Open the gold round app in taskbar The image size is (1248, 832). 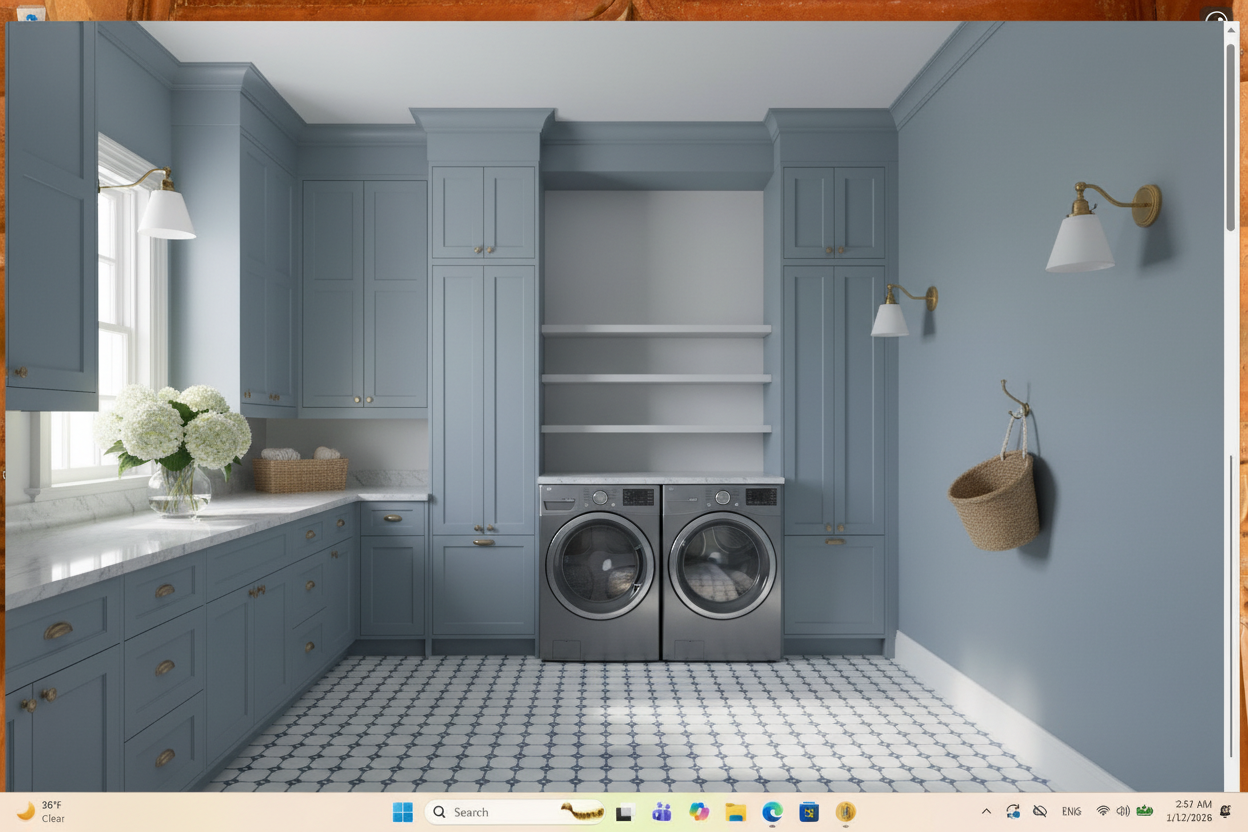pyautogui.click(x=846, y=812)
